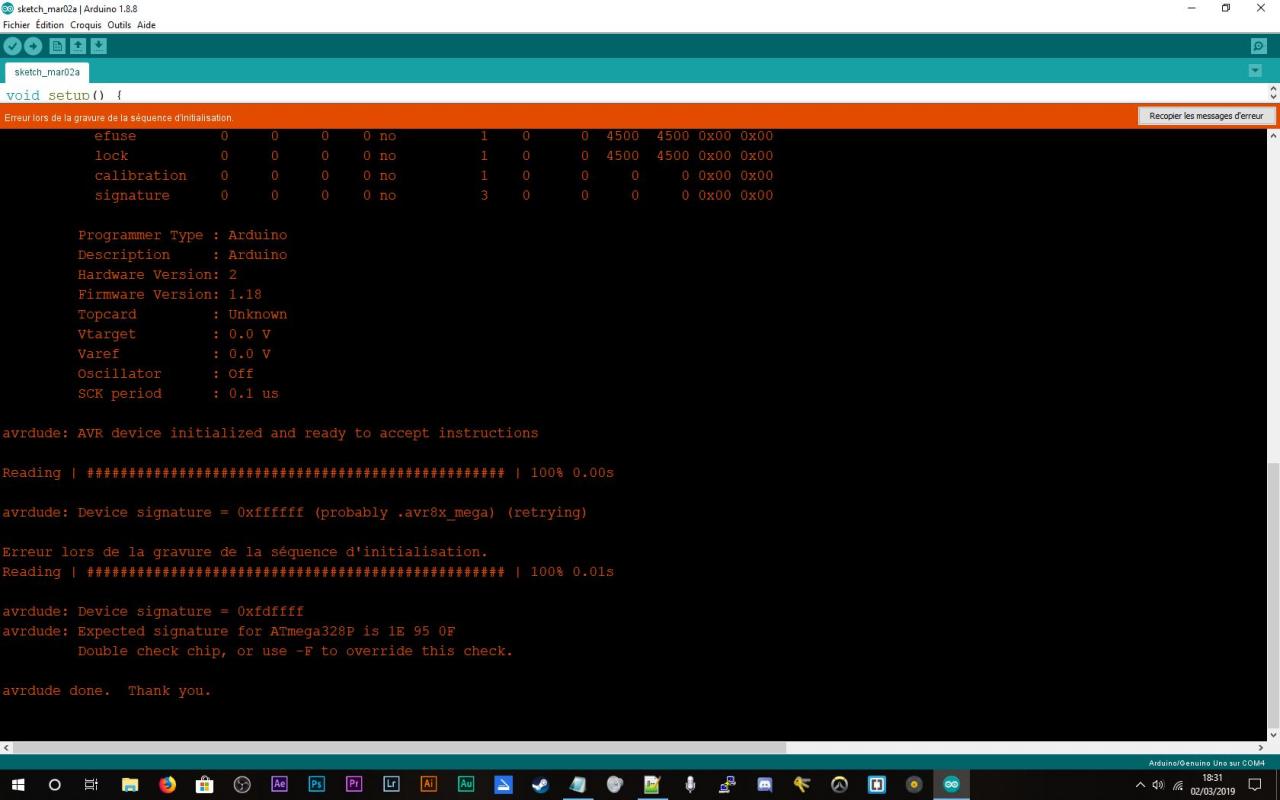This screenshot has height=800, width=1280.
Task: Open Microsoft Store from the taskbar
Action: [204, 784]
